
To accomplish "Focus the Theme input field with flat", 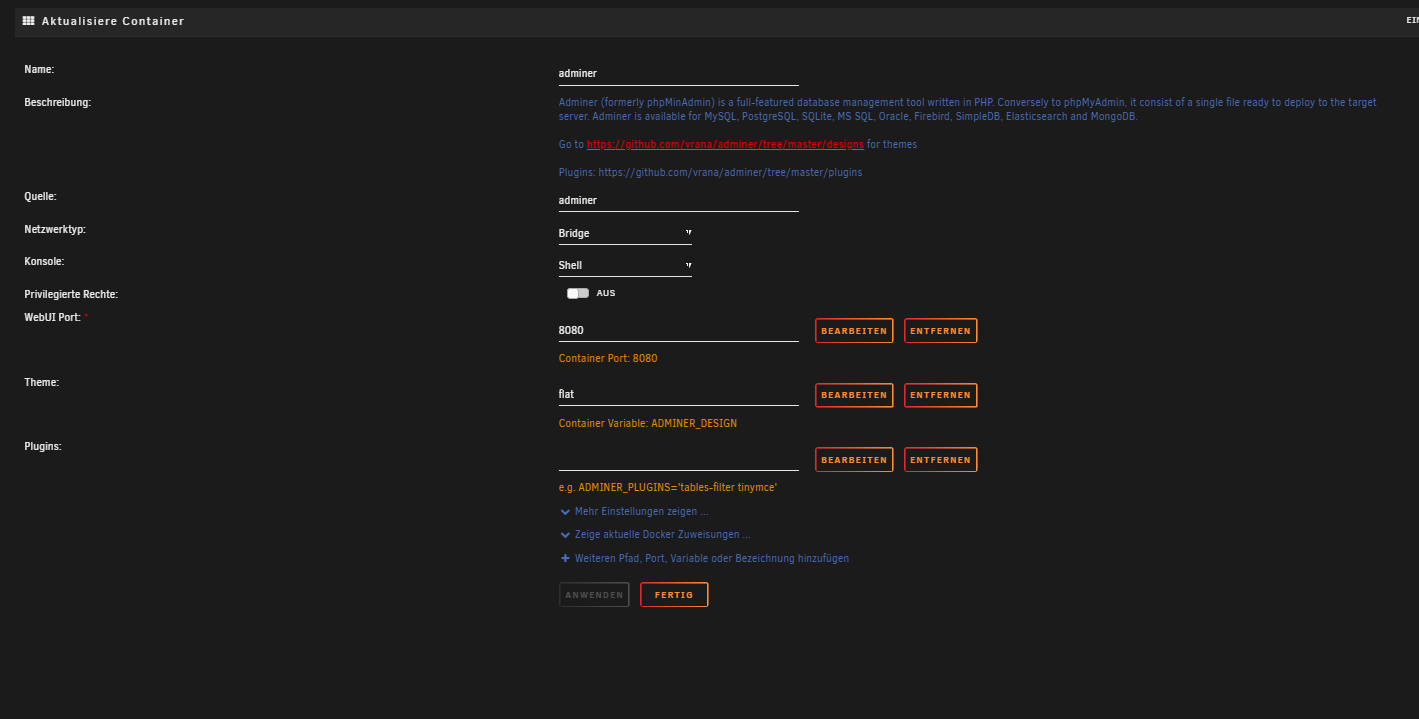I will pyautogui.click(x=679, y=394).
